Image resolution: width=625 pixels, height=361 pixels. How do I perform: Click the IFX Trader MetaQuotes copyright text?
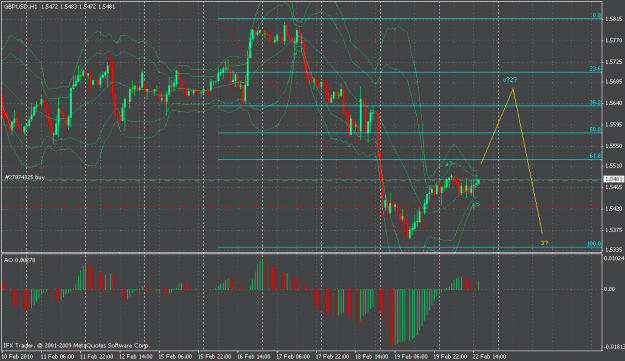[x=77, y=346]
